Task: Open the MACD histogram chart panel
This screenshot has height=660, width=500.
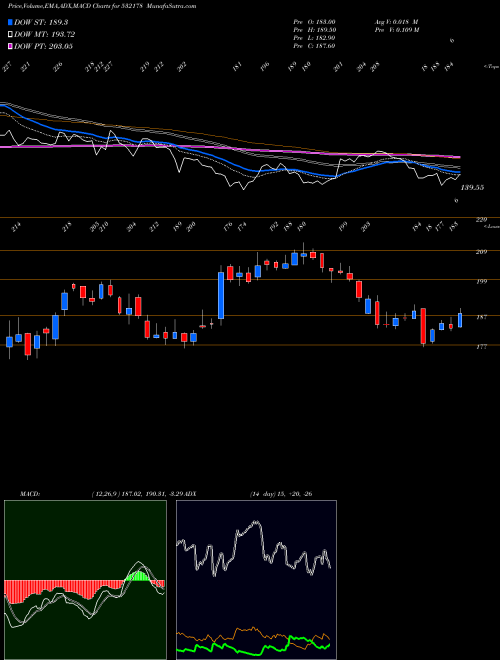Action: 85,580
